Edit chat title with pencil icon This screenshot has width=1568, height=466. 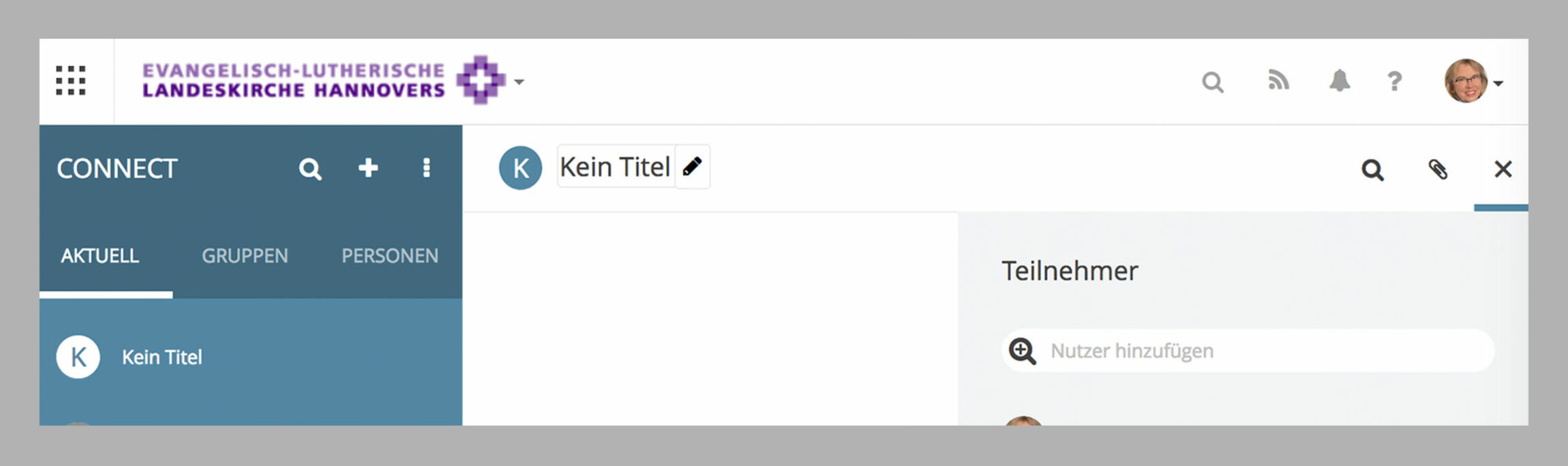pyautogui.click(x=693, y=166)
